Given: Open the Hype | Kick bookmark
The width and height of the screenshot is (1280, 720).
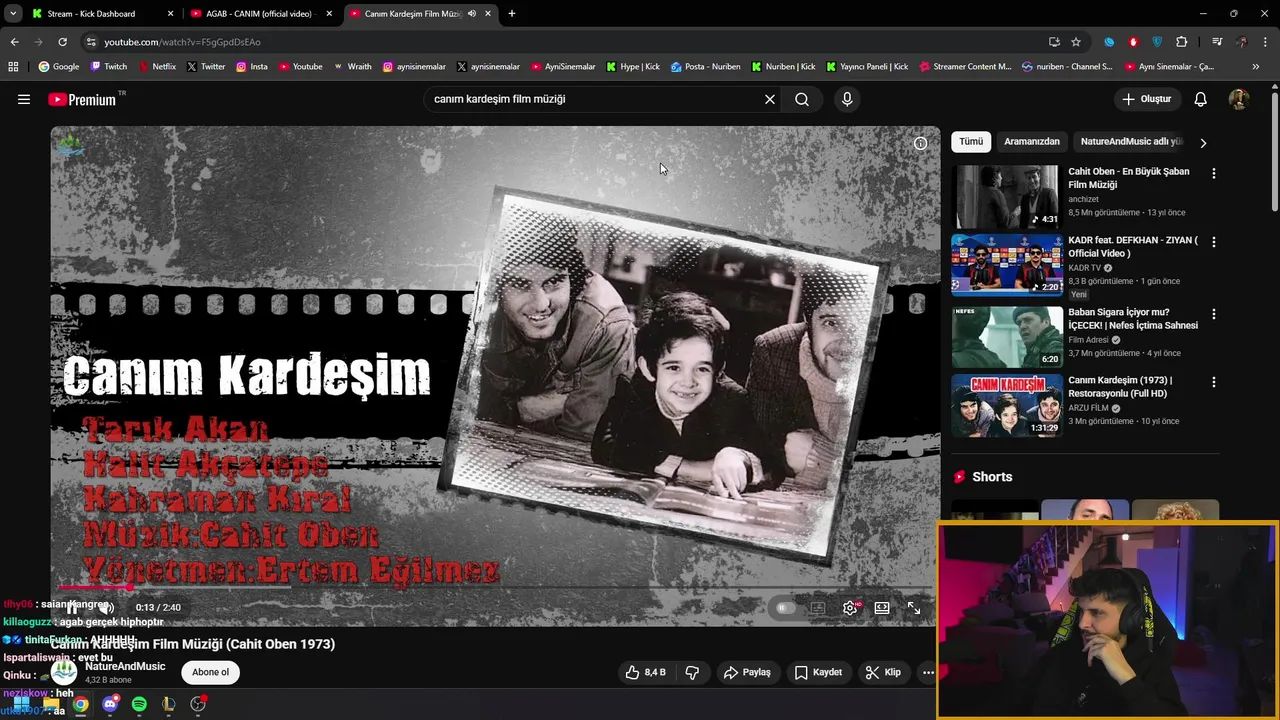Looking at the screenshot, I should point(633,67).
